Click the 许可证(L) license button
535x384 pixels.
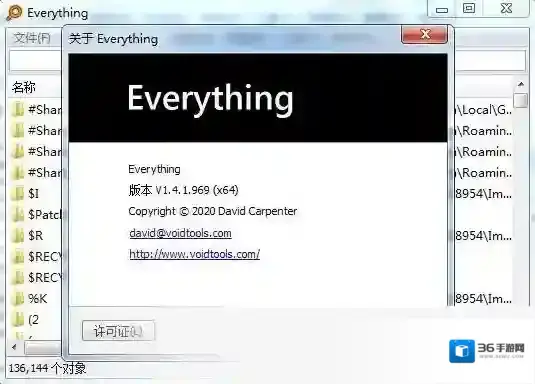tap(118, 331)
